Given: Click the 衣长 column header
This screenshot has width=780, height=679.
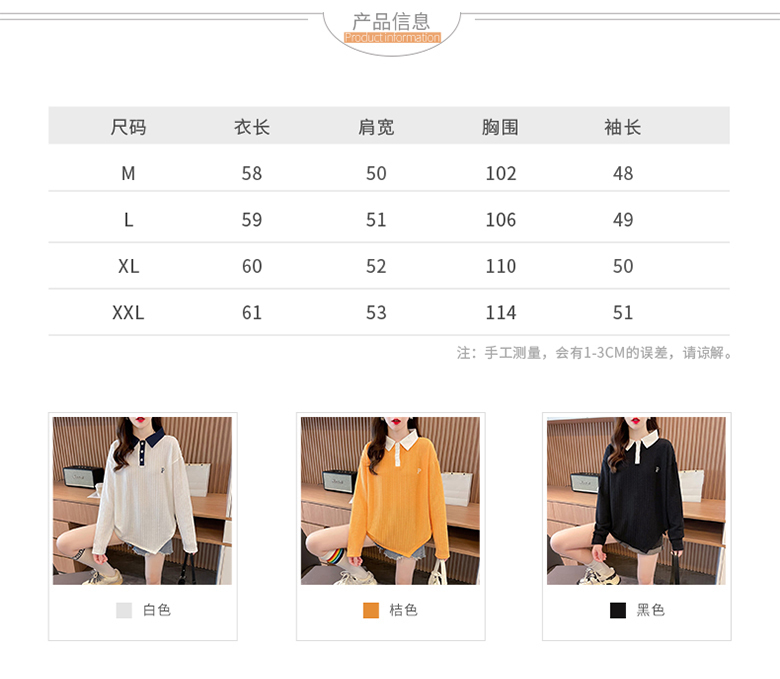Looking at the screenshot, I should tap(252, 127).
